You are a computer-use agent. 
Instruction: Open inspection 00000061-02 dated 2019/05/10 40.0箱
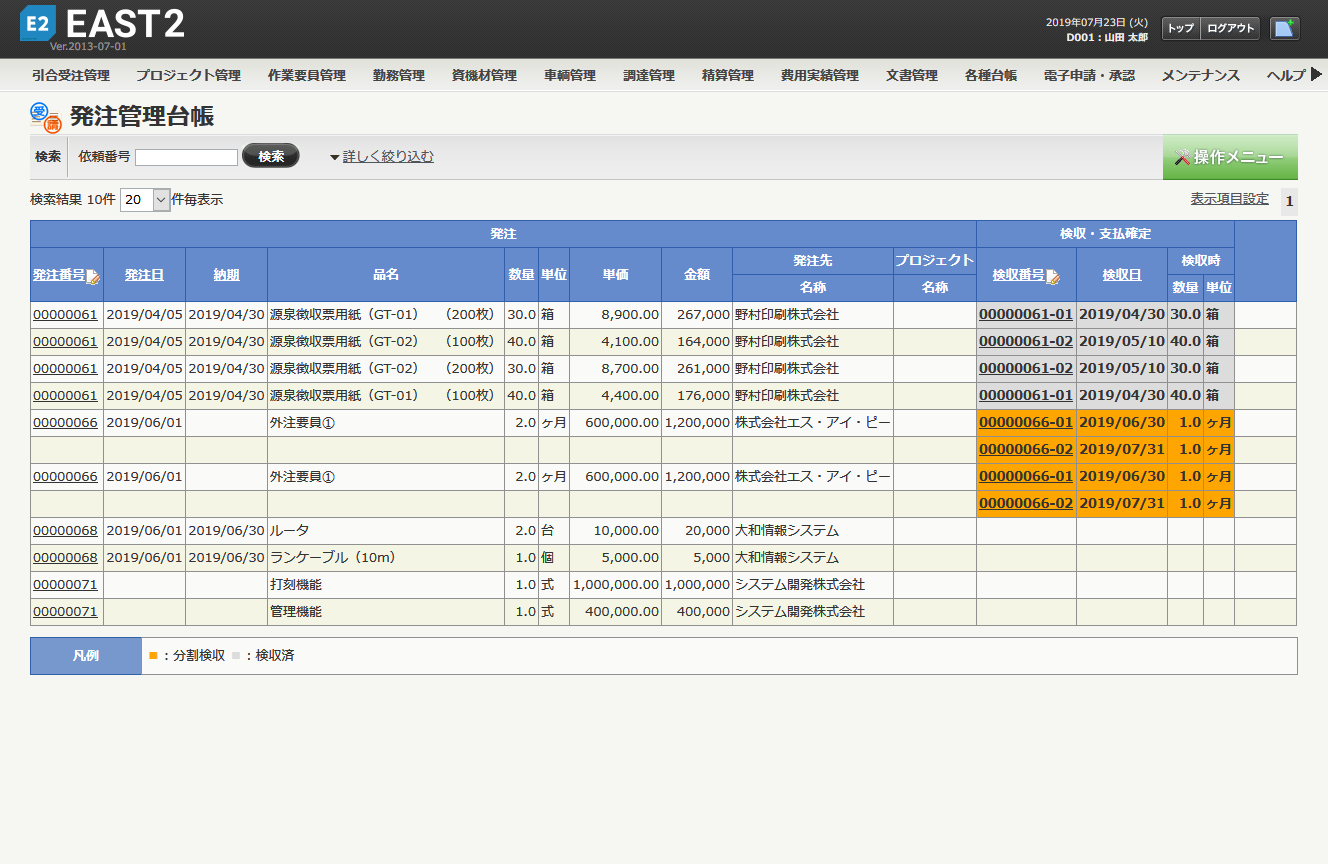click(1026, 341)
